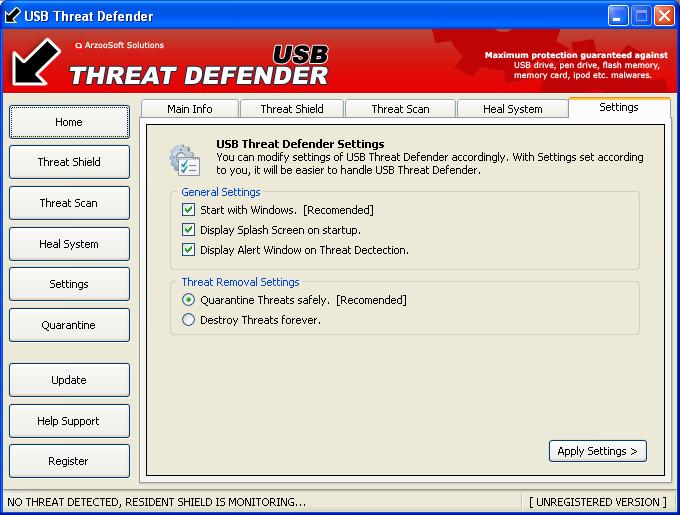Click the General Settings group title
The image size is (680, 515).
(x=221, y=192)
